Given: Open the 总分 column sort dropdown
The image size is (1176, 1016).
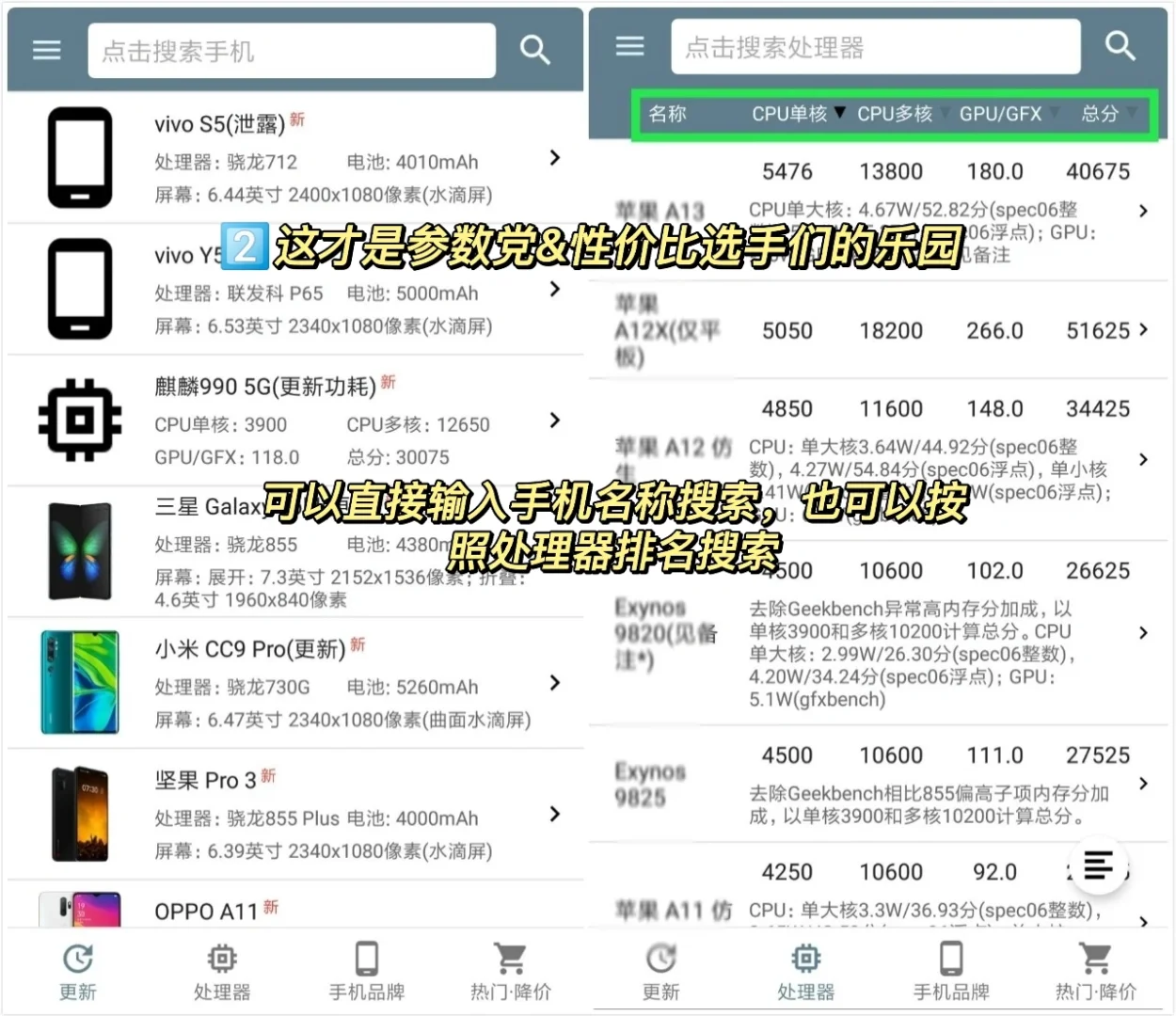Looking at the screenshot, I should (1133, 114).
